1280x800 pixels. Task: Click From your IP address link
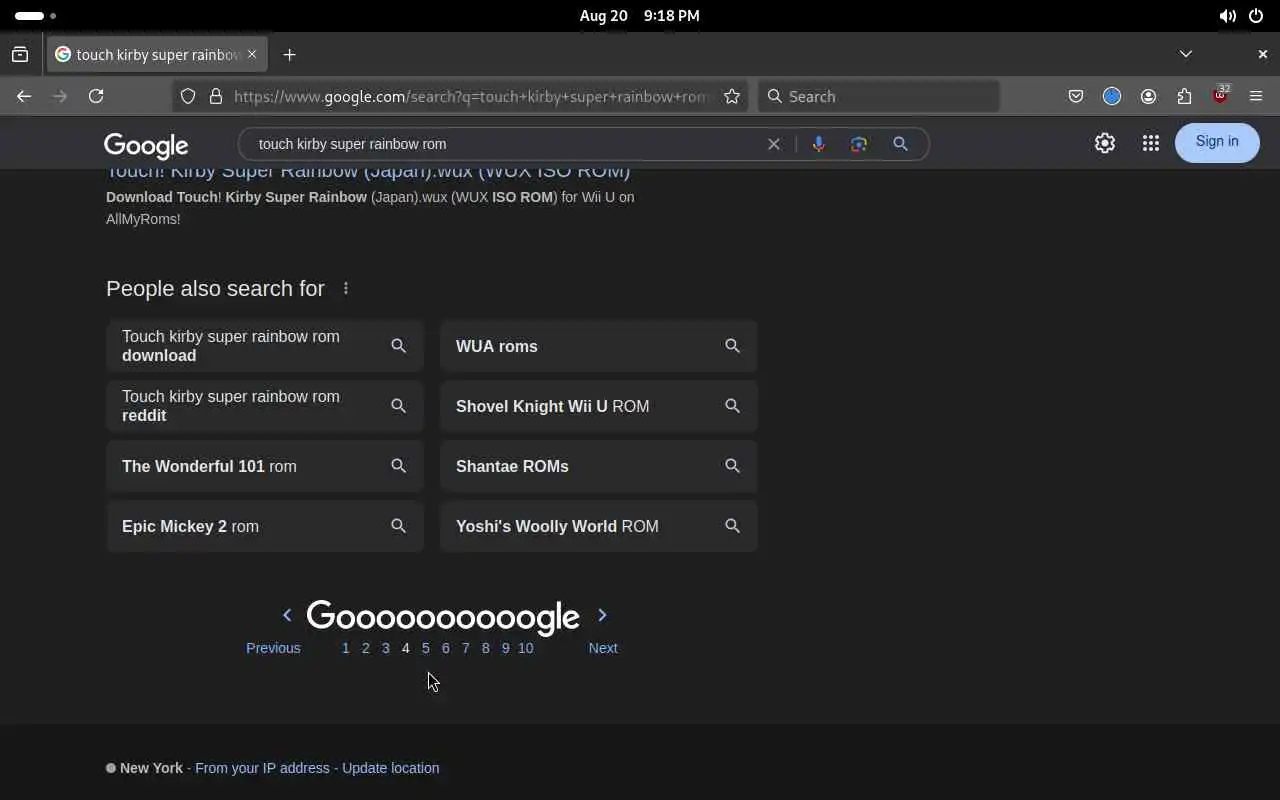click(262, 768)
